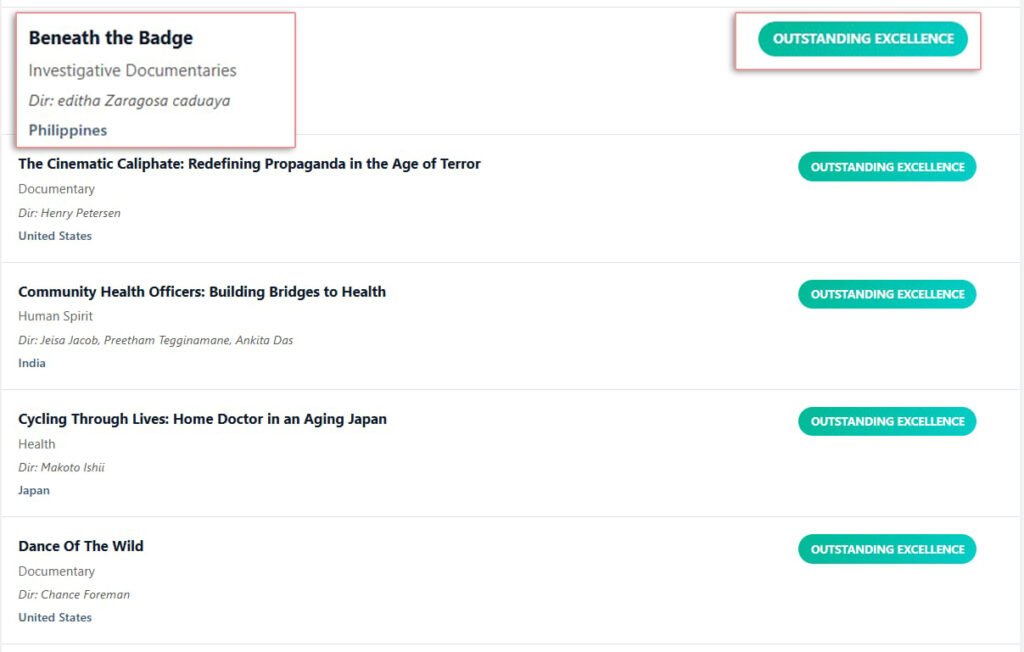Select the Philippines country label
Image resolution: width=1024 pixels, height=652 pixels.
(67, 130)
